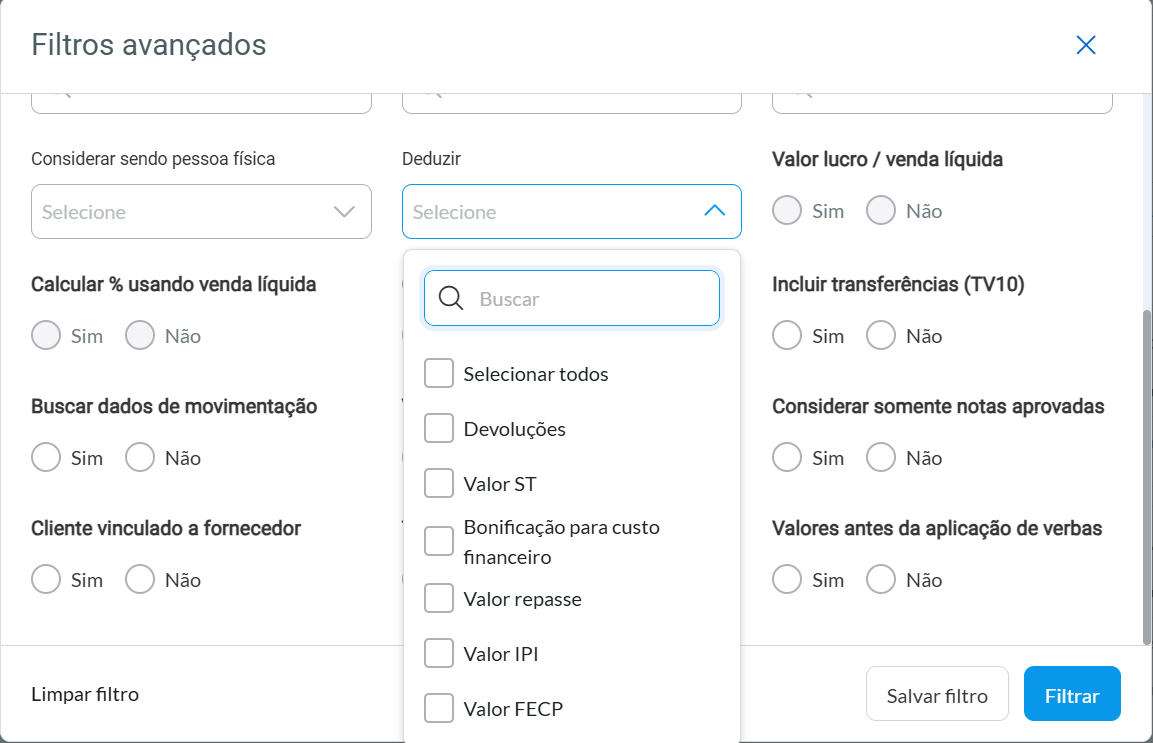Image resolution: width=1153 pixels, height=743 pixels.
Task: Open the Considerar sendo pessoa física dropdown
Action: [343, 211]
